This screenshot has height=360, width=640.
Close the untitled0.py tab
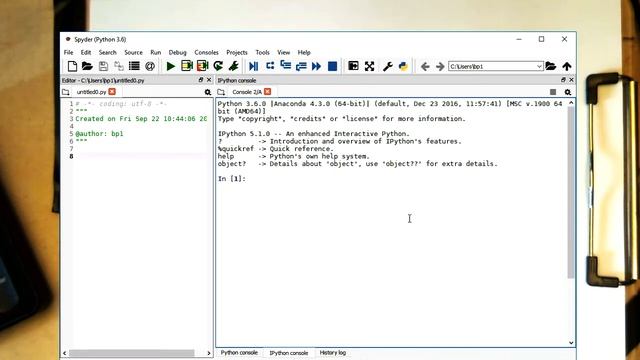click(x=112, y=91)
